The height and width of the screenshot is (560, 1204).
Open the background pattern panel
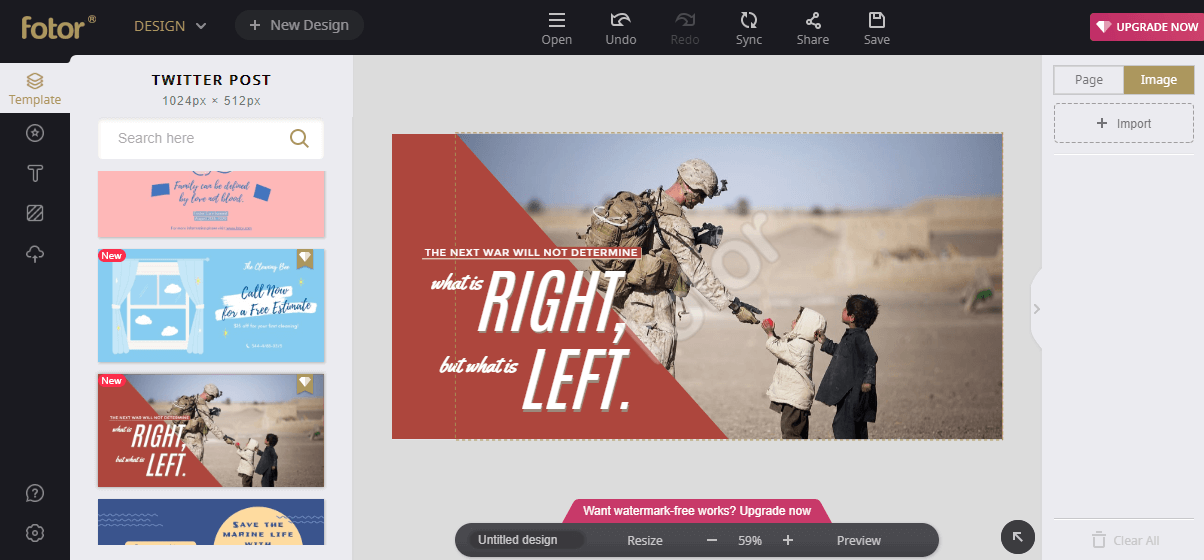click(35, 213)
